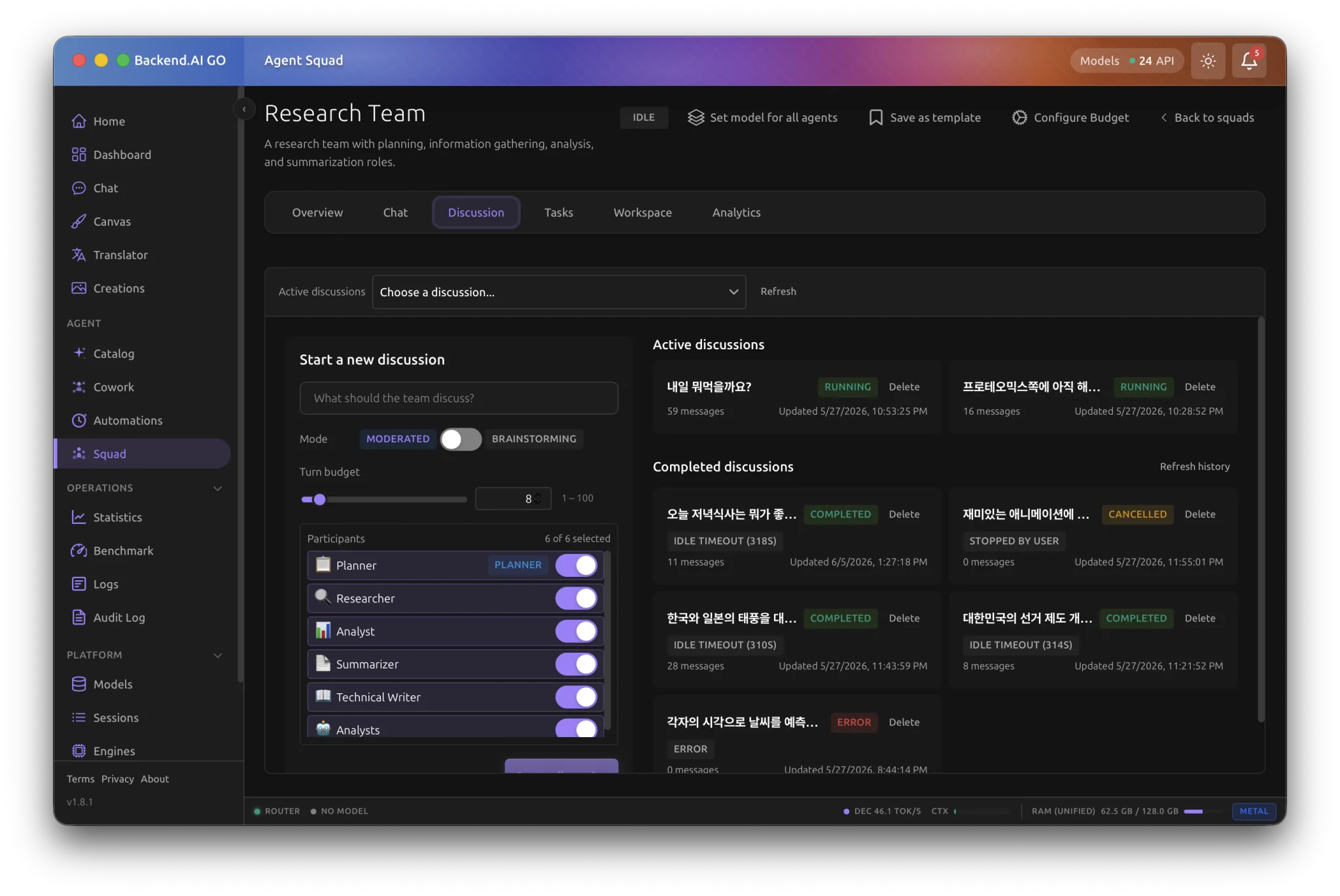Open Benchmark via its gauge icon
Image resolution: width=1340 pixels, height=896 pixels.
pyautogui.click(x=79, y=550)
